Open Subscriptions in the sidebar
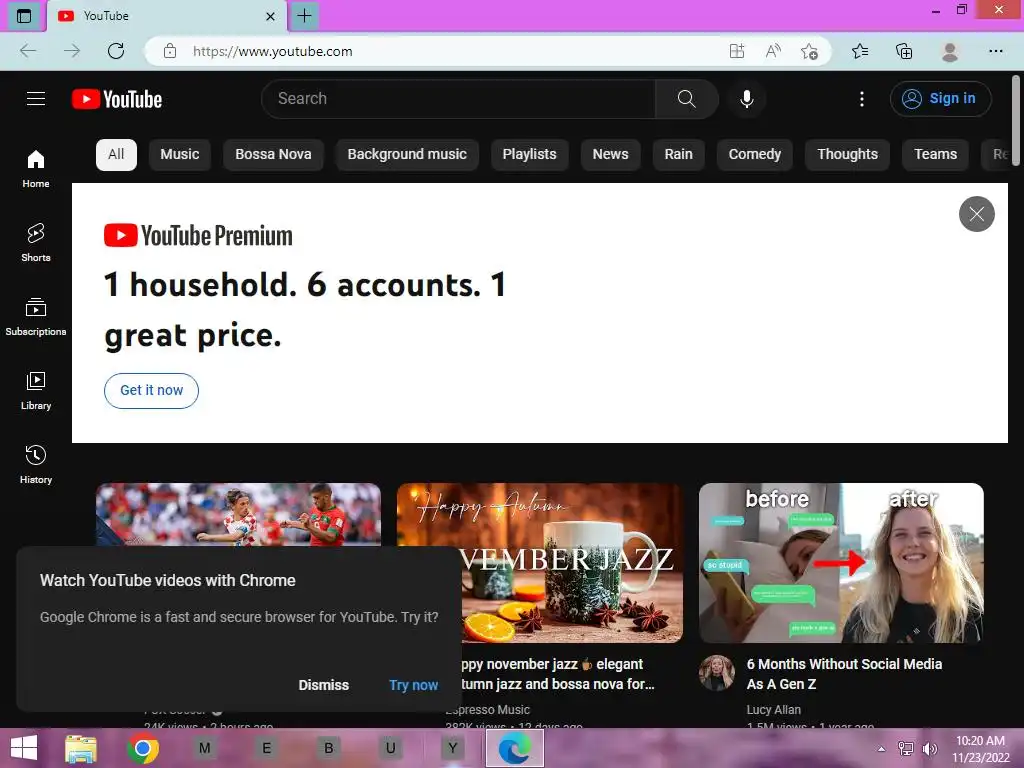This screenshot has height=768, width=1024. pos(36,317)
